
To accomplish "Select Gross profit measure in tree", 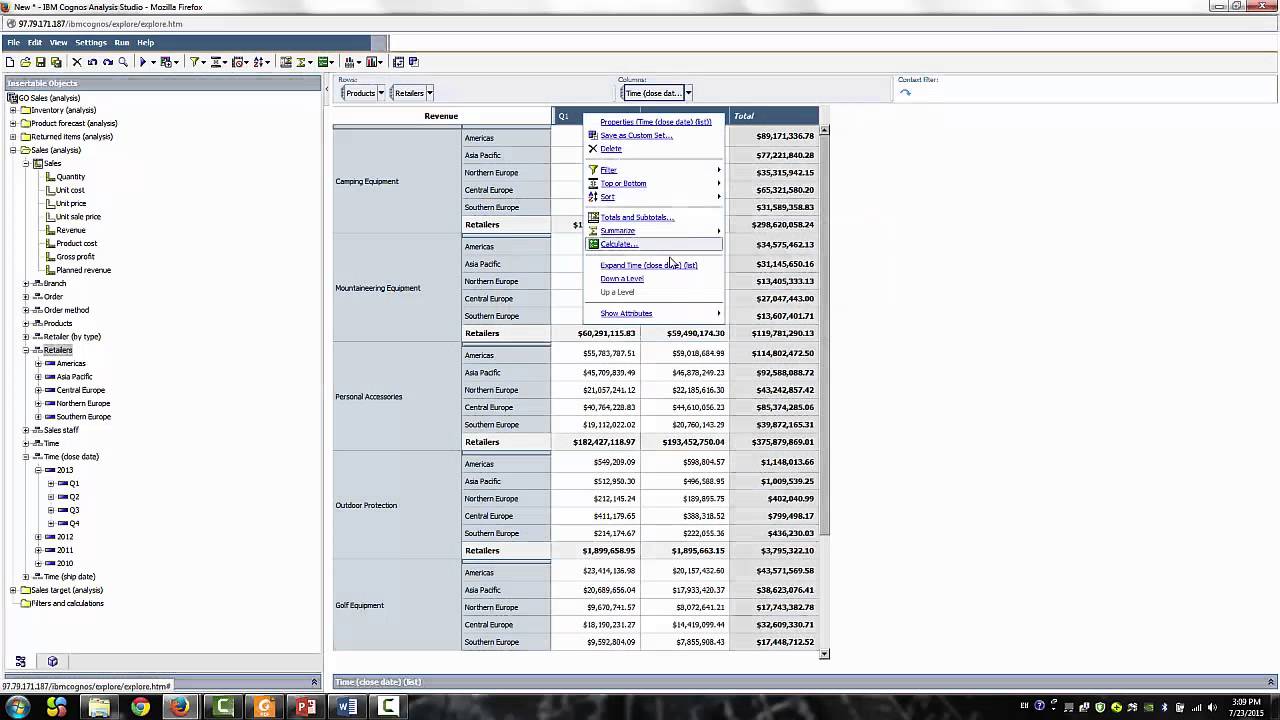I will 75,256.
